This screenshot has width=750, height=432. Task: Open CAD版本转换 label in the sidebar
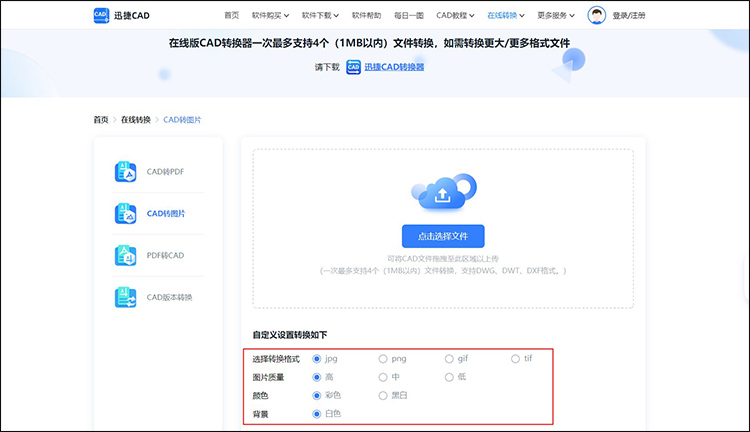point(169,297)
